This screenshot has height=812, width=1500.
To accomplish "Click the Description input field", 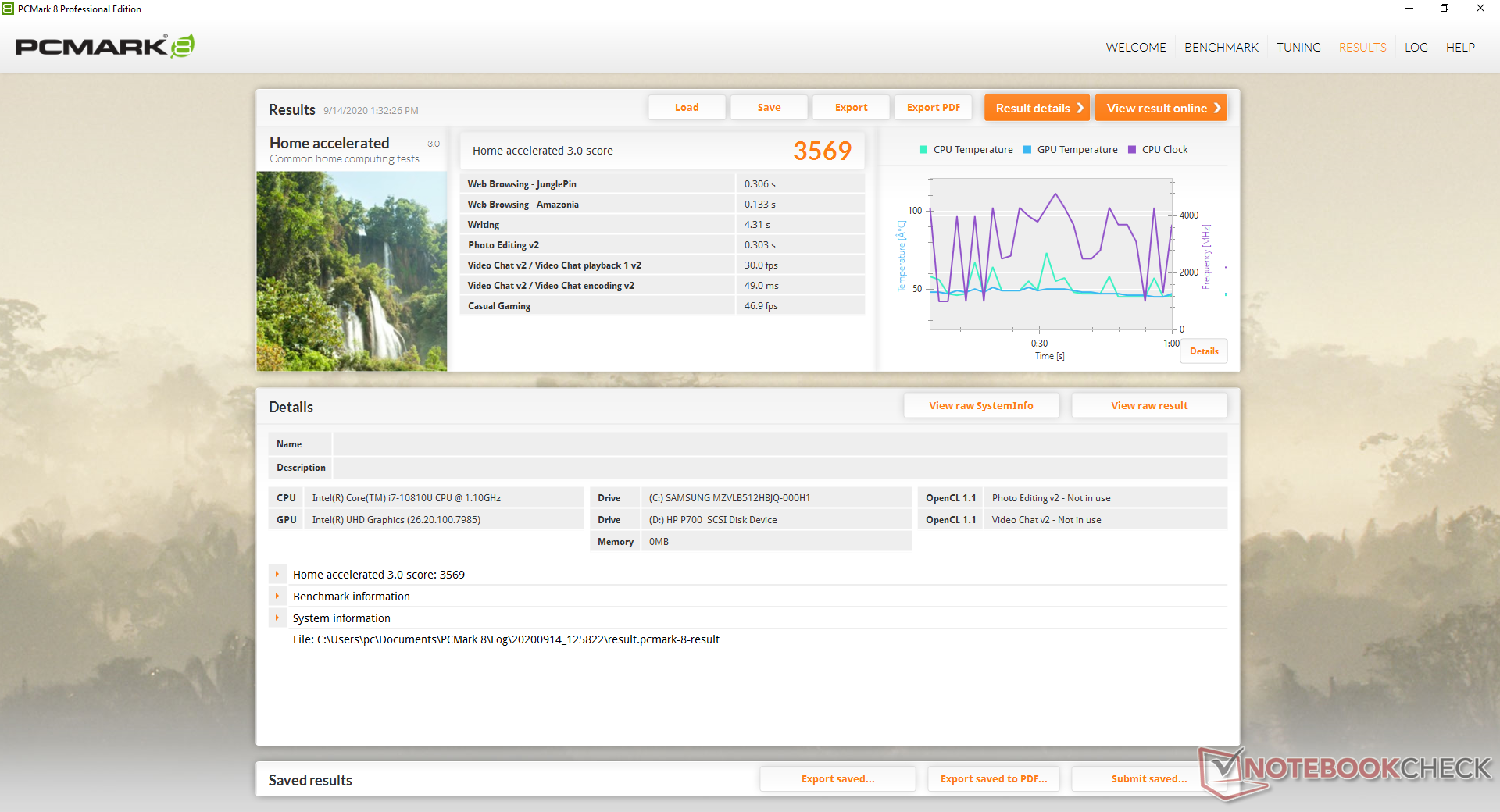I will click(780, 468).
